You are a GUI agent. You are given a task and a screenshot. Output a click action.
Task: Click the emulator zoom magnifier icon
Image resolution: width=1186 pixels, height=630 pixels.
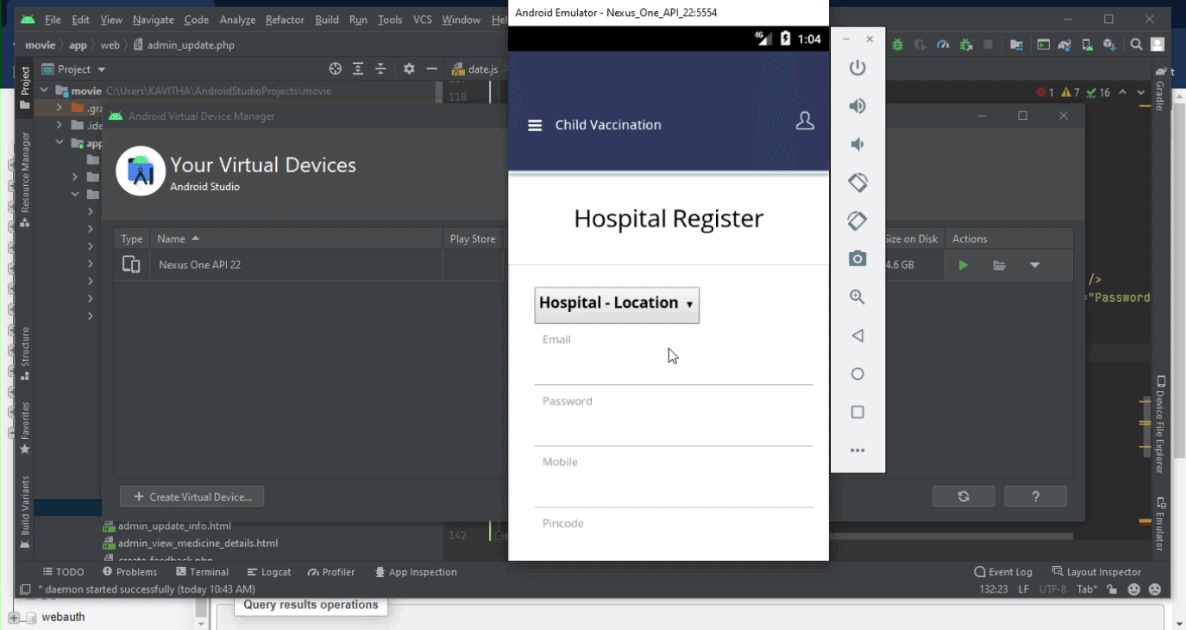pyautogui.click(x=857, y=297)
